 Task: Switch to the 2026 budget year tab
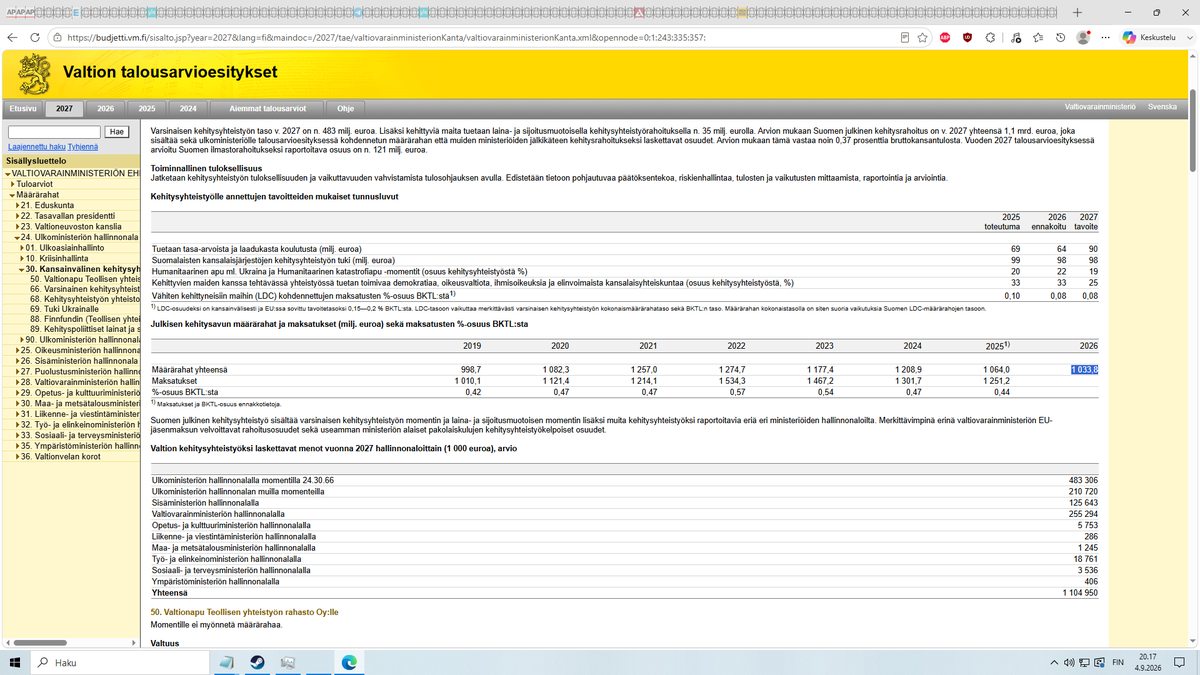coord(105,107)
